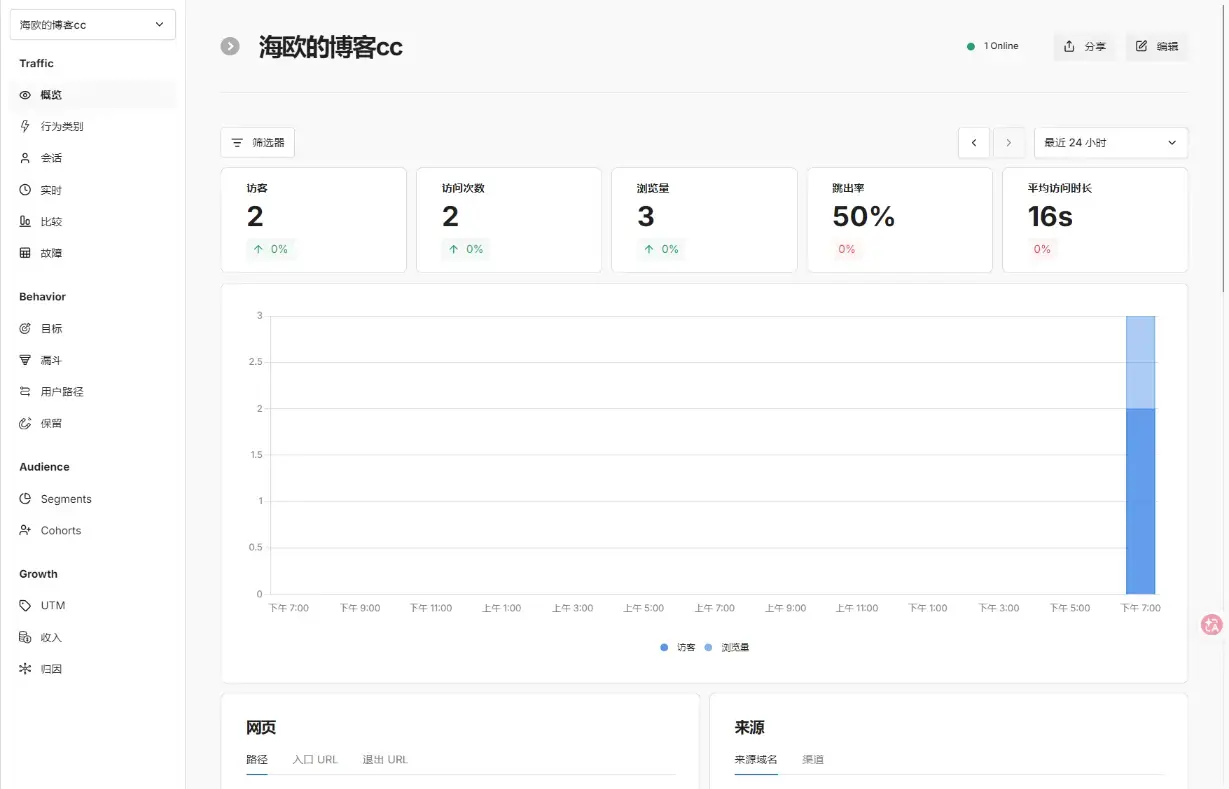Switch to the 入口 URL tab

coord(315,760)
